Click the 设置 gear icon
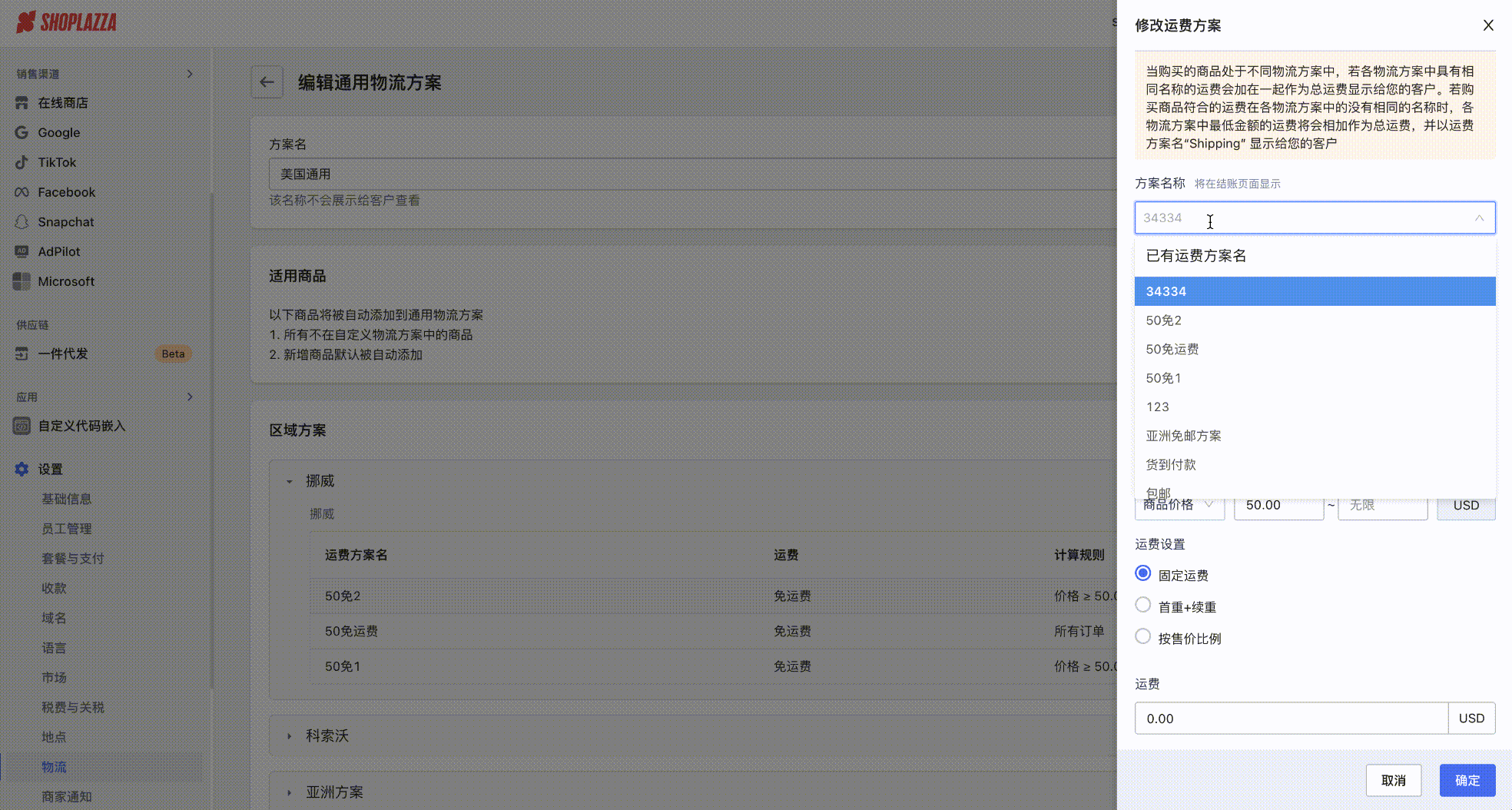Screen dimensions: 1512x810 pos(22,469)
